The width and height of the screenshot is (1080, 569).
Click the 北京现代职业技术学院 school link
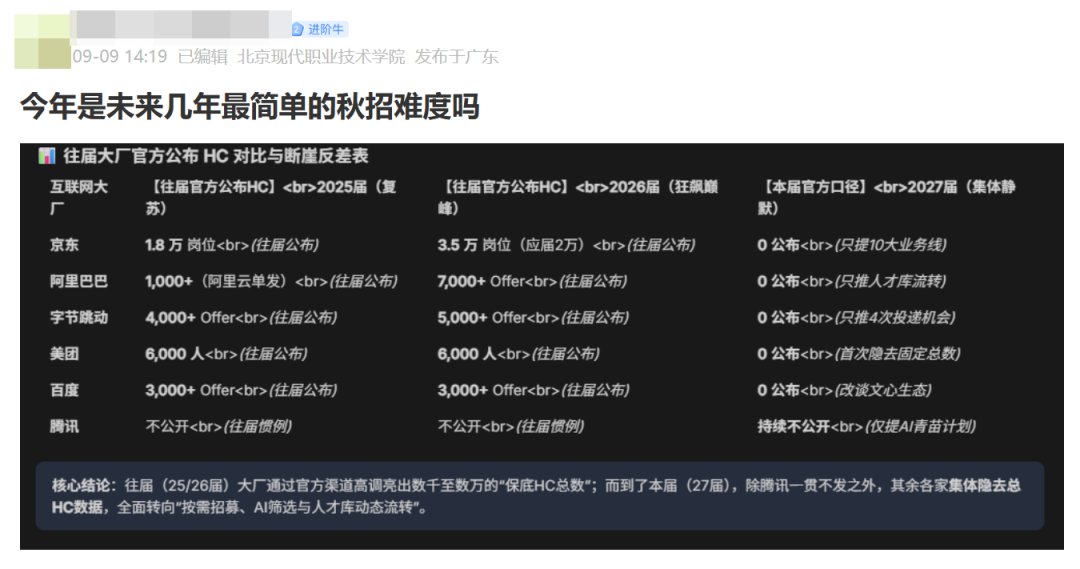point(321,56)
